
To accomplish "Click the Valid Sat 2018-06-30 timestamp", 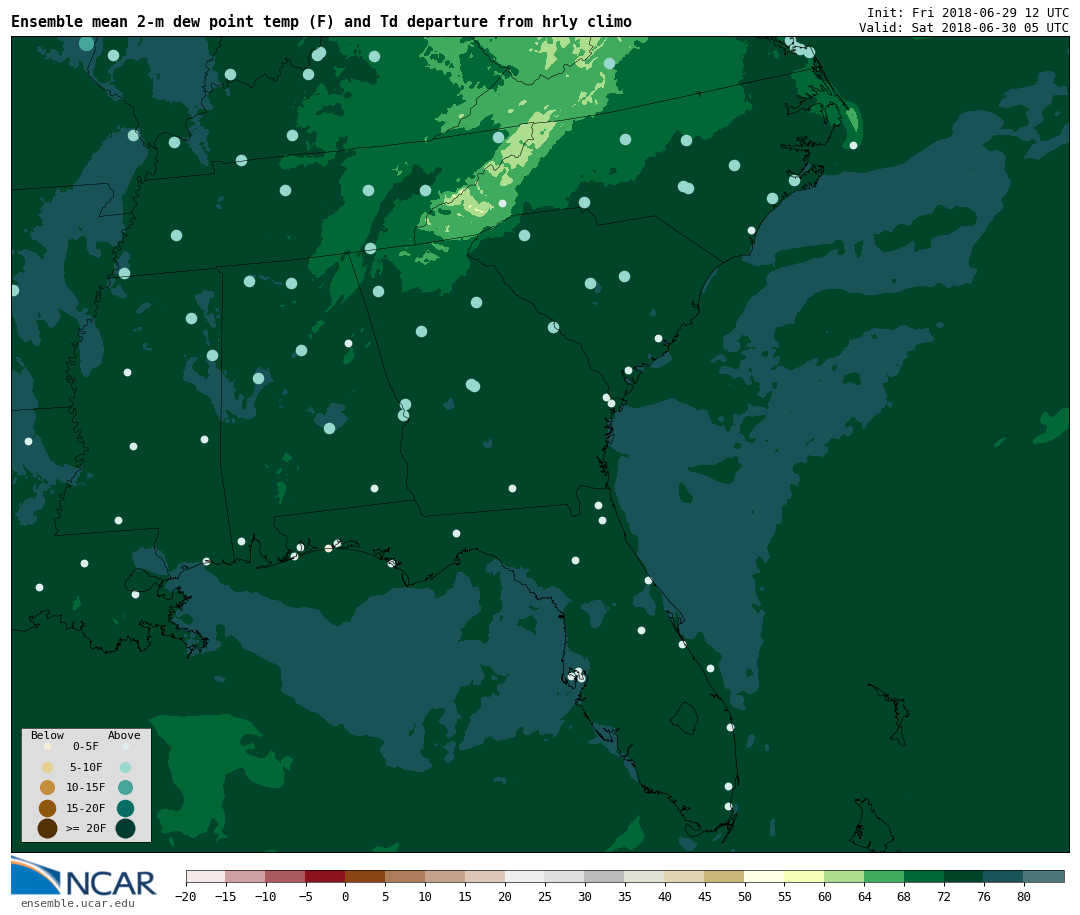I will (x=963, y=28).
